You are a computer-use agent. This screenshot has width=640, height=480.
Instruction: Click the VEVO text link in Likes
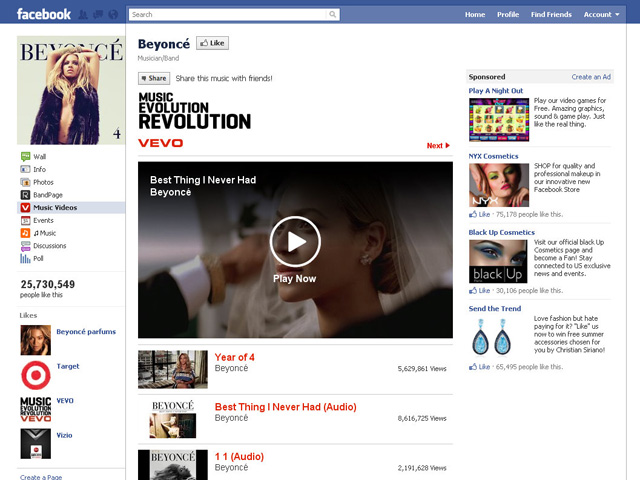tap(65, 400)
